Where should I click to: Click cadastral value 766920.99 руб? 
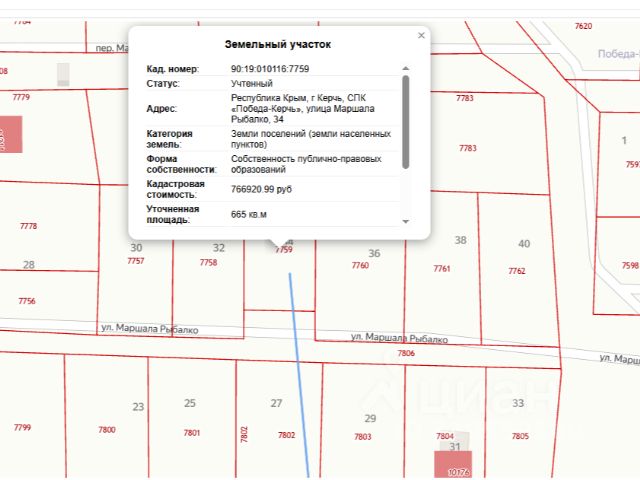click(x=261, y=189)
